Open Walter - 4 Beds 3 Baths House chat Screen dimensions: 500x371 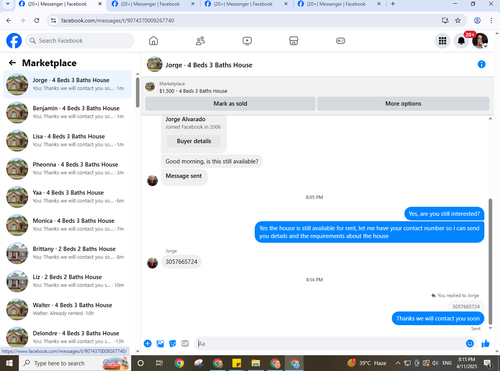[68, 309]
